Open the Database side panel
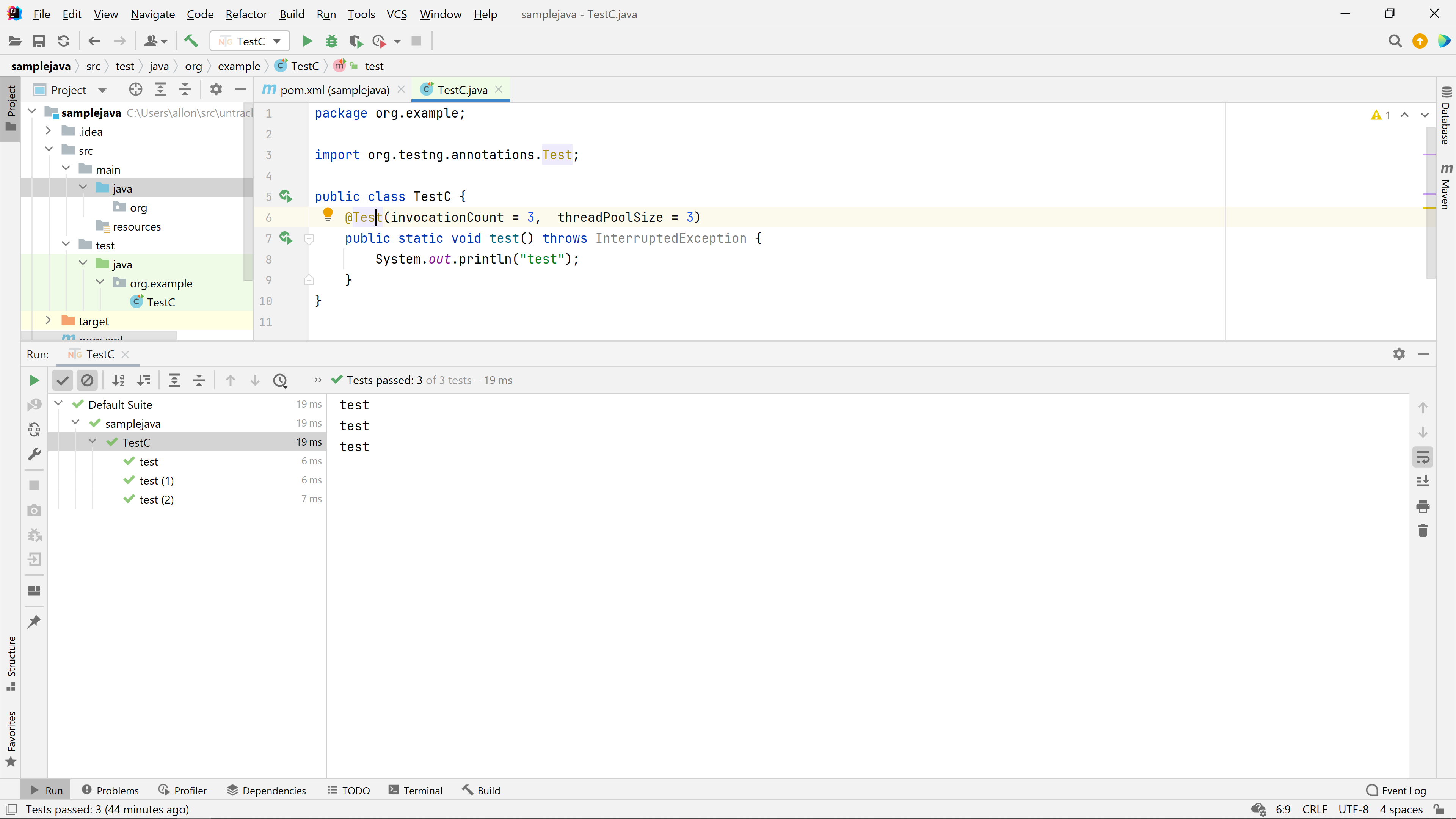1456x819 pixels. click(x=1447, y=116)
